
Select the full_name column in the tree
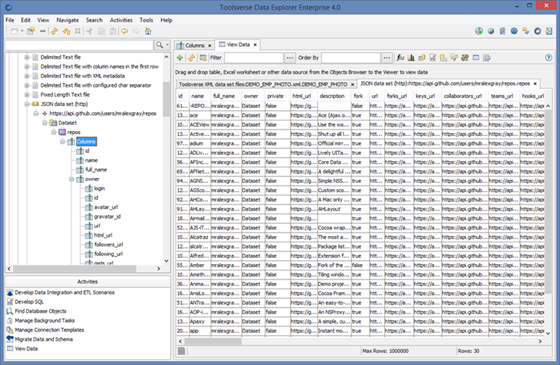[96, 170]
